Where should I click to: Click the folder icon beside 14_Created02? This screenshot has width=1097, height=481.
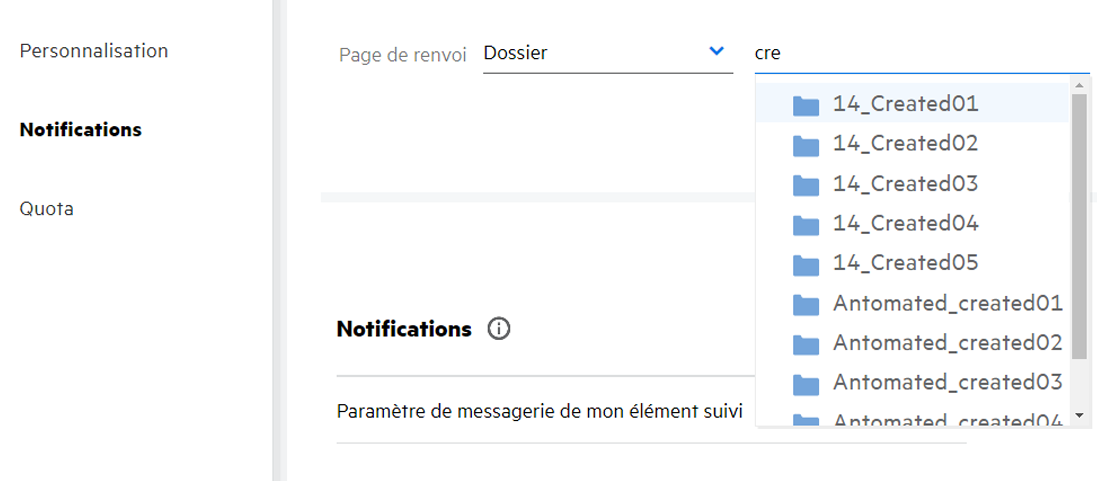coord(805,145)
